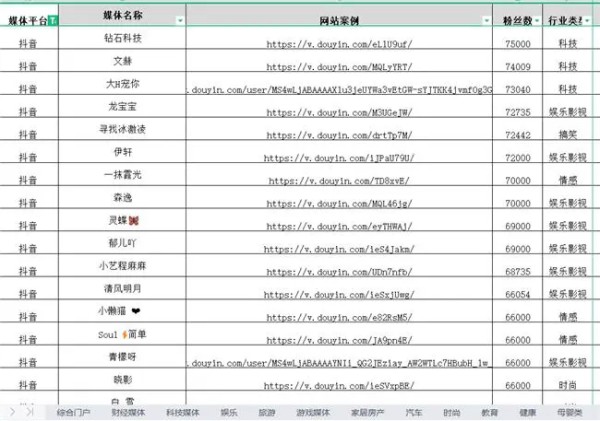
Task: Switch to the 母婴类 sheet tab
Action: coord(570,413)
